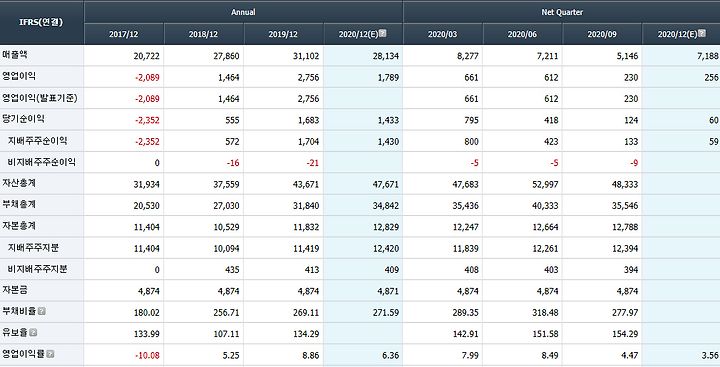Select the 자본총계 row label
720x367 pixels.
[x=19, y=226]
